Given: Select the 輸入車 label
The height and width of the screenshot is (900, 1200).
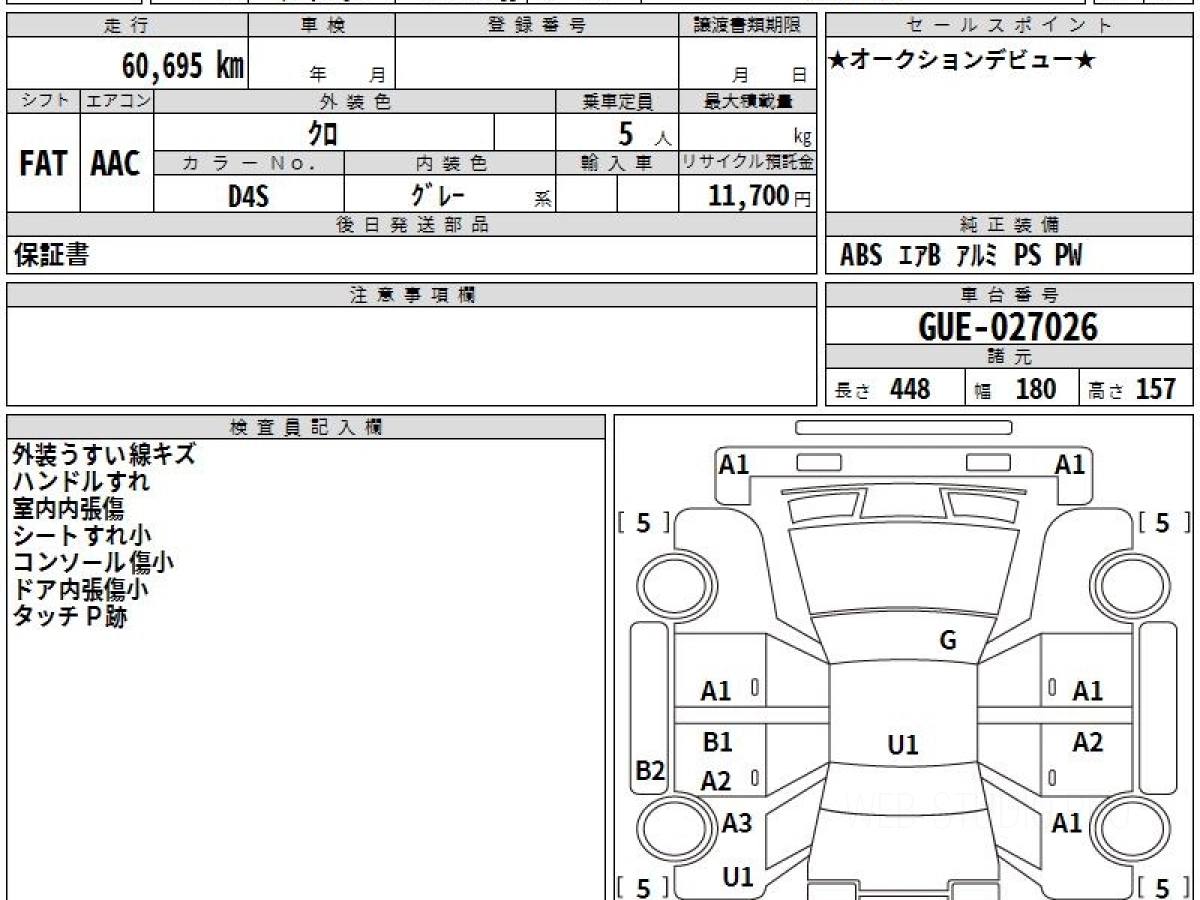Looking at the screenshot, I should tap(617, 164).
